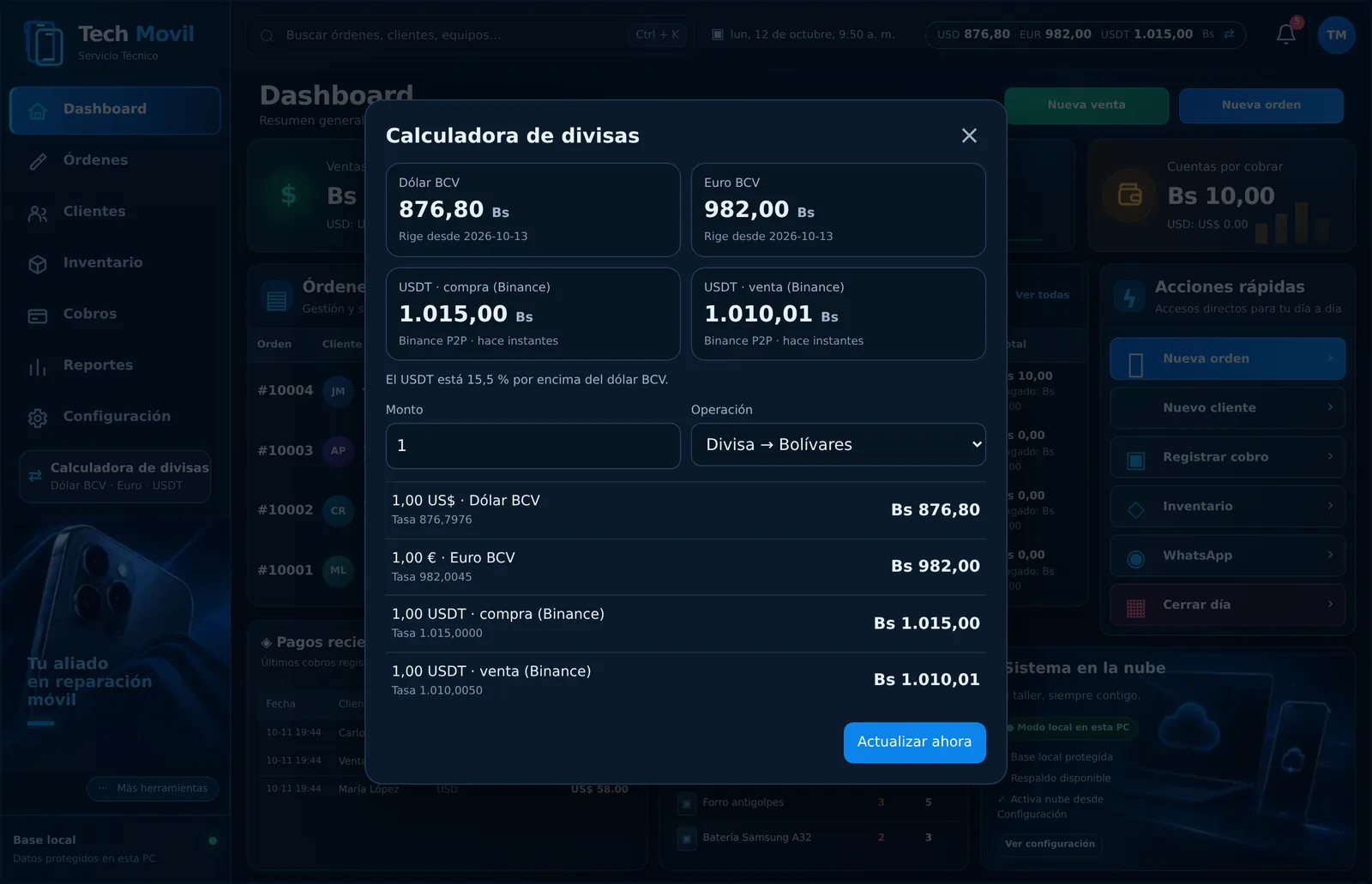Click order #10004 in the orders list
Viewport: 1372px width, 884px height.
coord(286,390)
